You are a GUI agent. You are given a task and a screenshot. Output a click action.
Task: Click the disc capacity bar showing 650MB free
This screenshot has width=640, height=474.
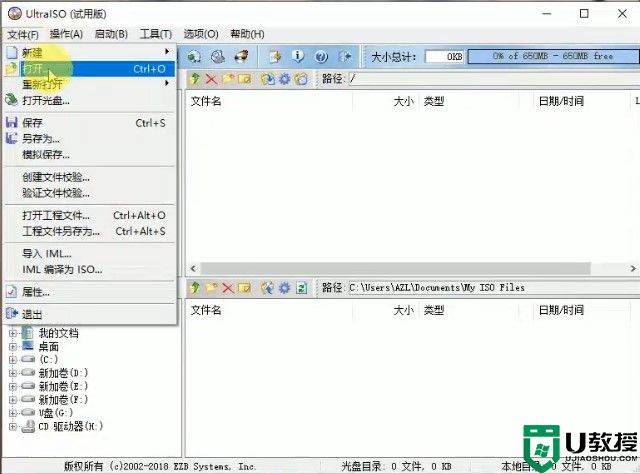(x=553, y=56)
